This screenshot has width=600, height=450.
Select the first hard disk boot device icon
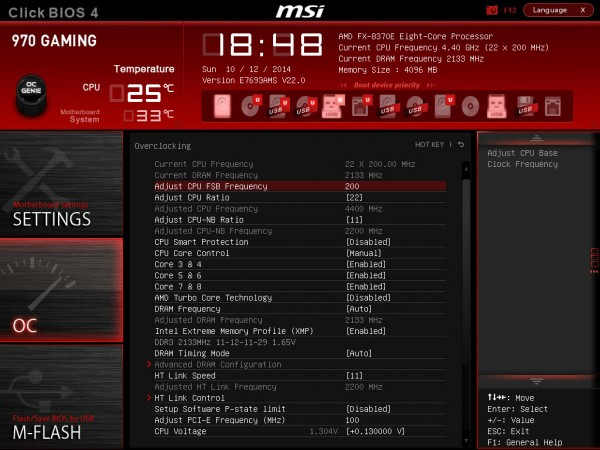coord(220,105)
